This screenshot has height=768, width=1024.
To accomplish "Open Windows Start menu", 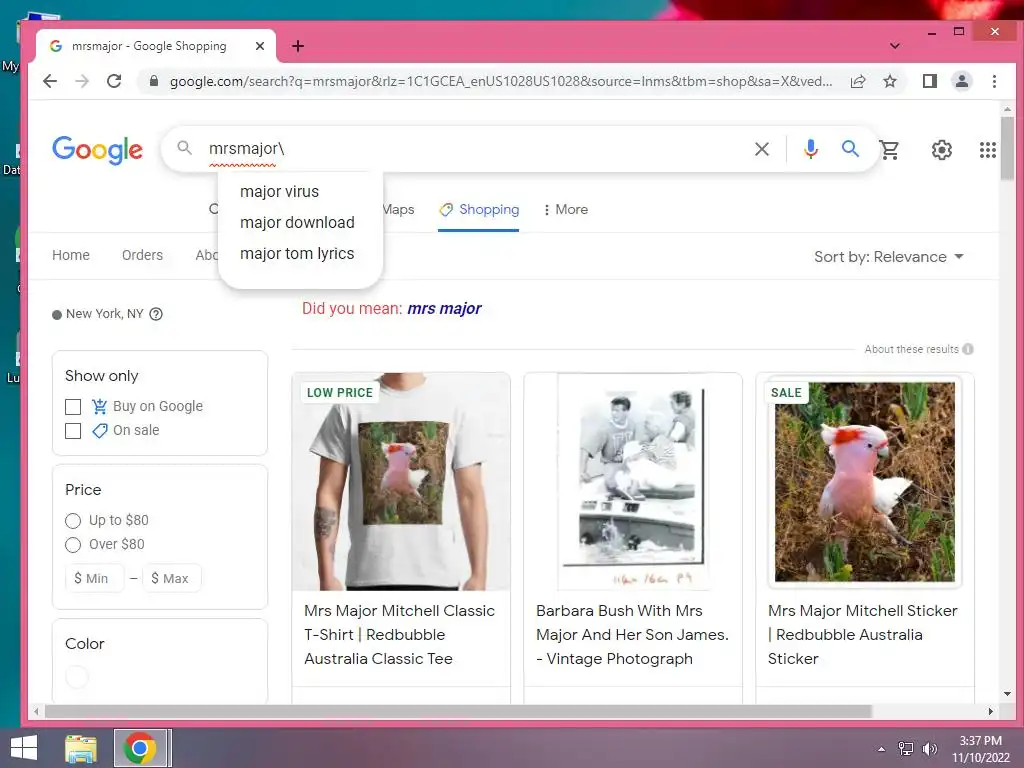I will point(24,748).
